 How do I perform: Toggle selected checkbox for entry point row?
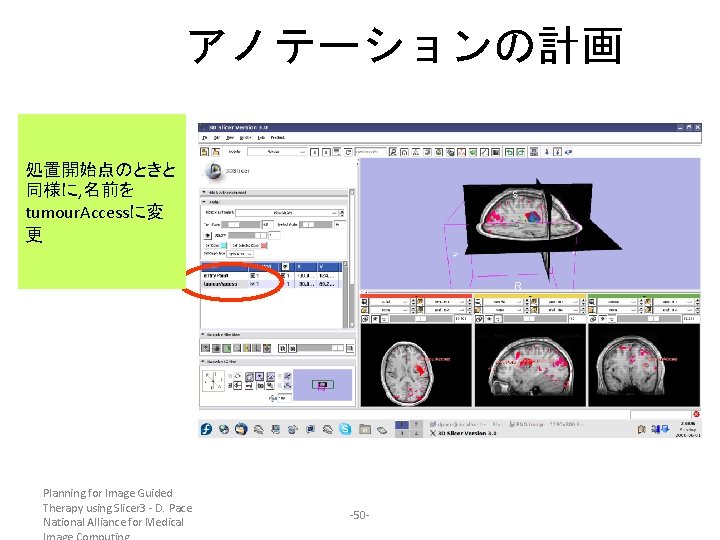coord(253,276)
